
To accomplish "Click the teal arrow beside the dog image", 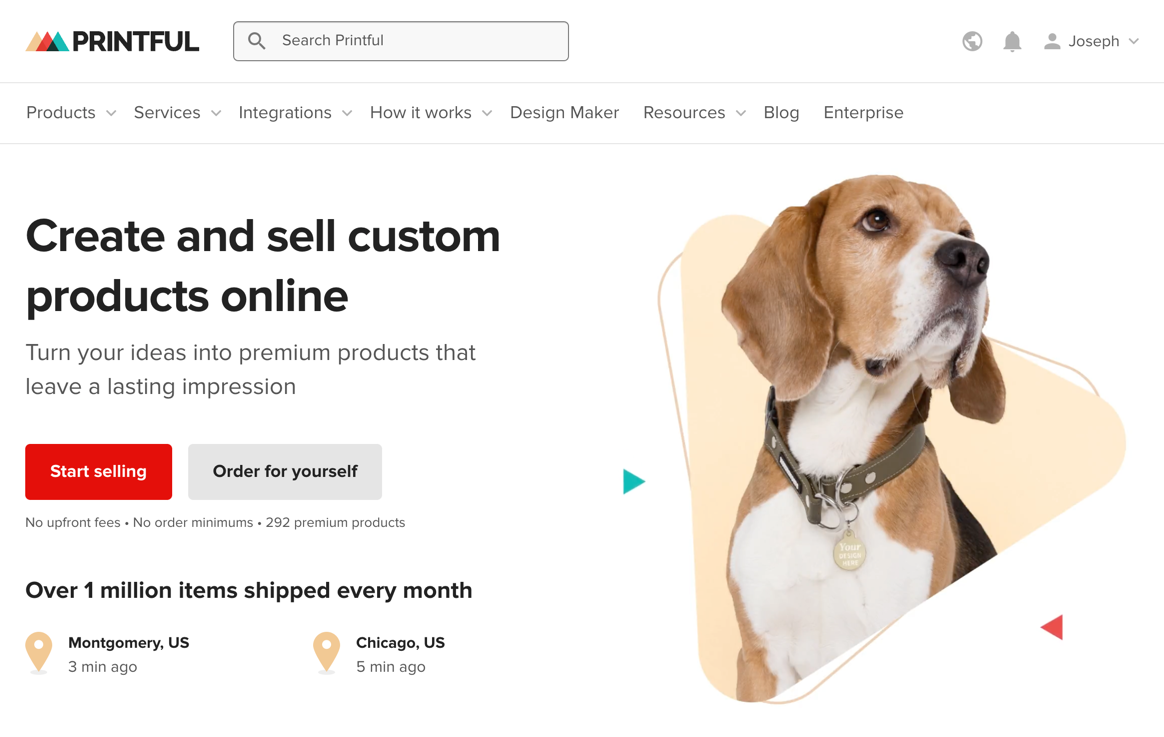I will click(635, 481).
